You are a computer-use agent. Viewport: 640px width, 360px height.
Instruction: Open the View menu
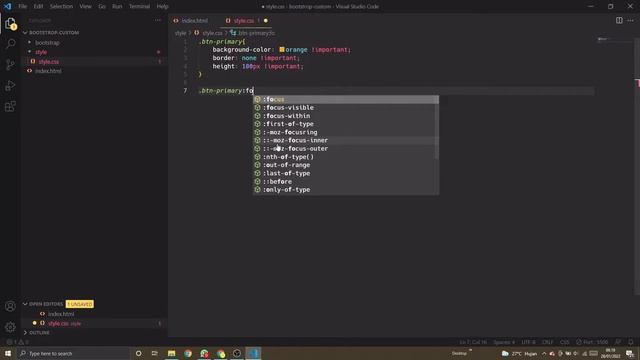(x=85, y=7)
